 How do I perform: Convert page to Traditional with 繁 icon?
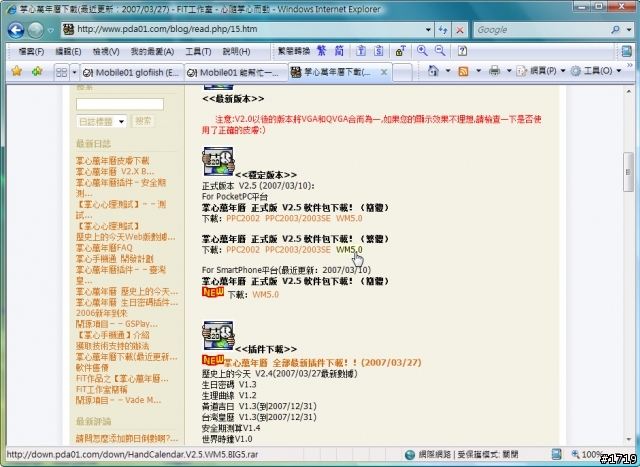coord(322,51)
